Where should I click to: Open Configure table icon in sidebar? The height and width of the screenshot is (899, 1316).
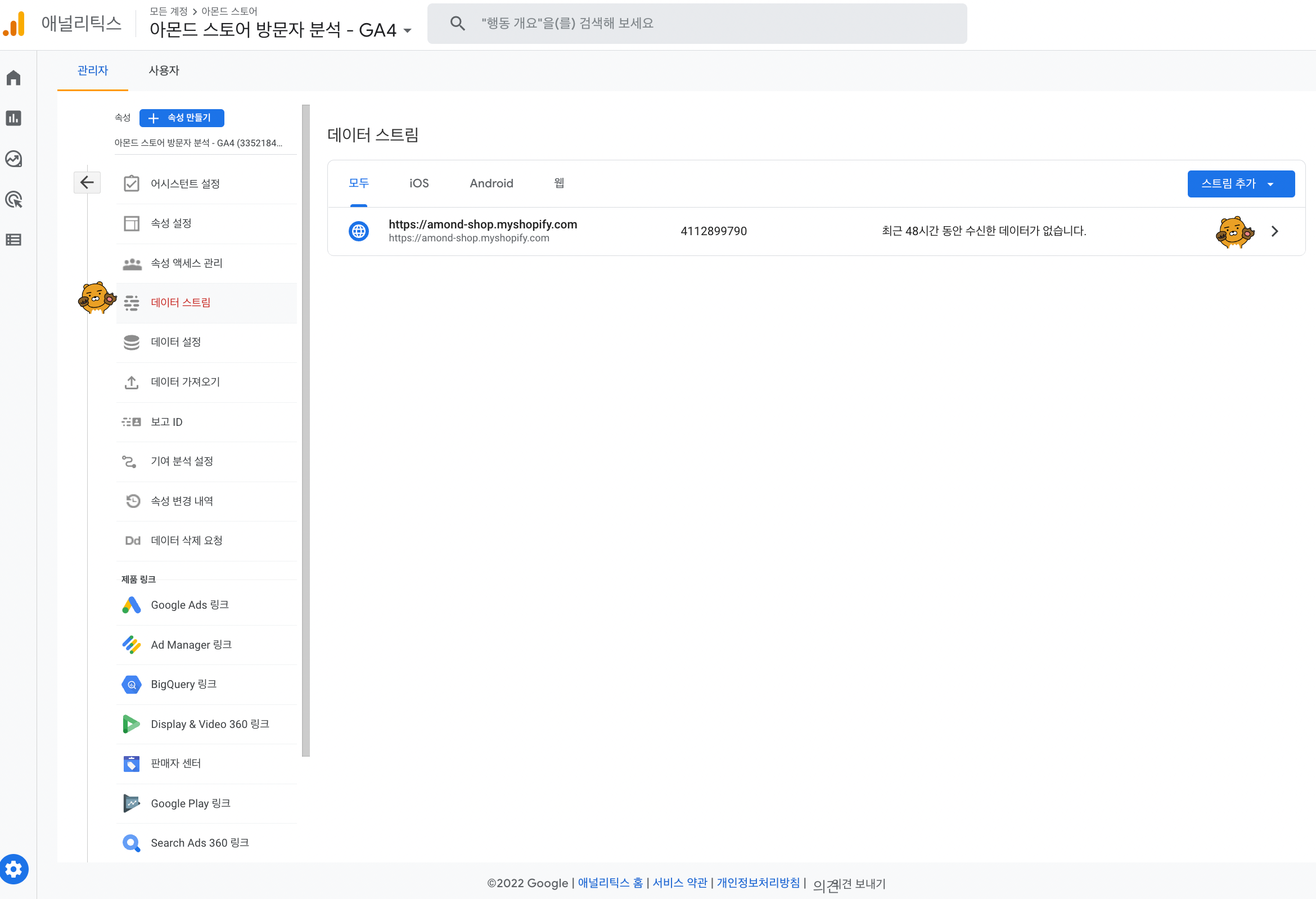click(13, 240)
